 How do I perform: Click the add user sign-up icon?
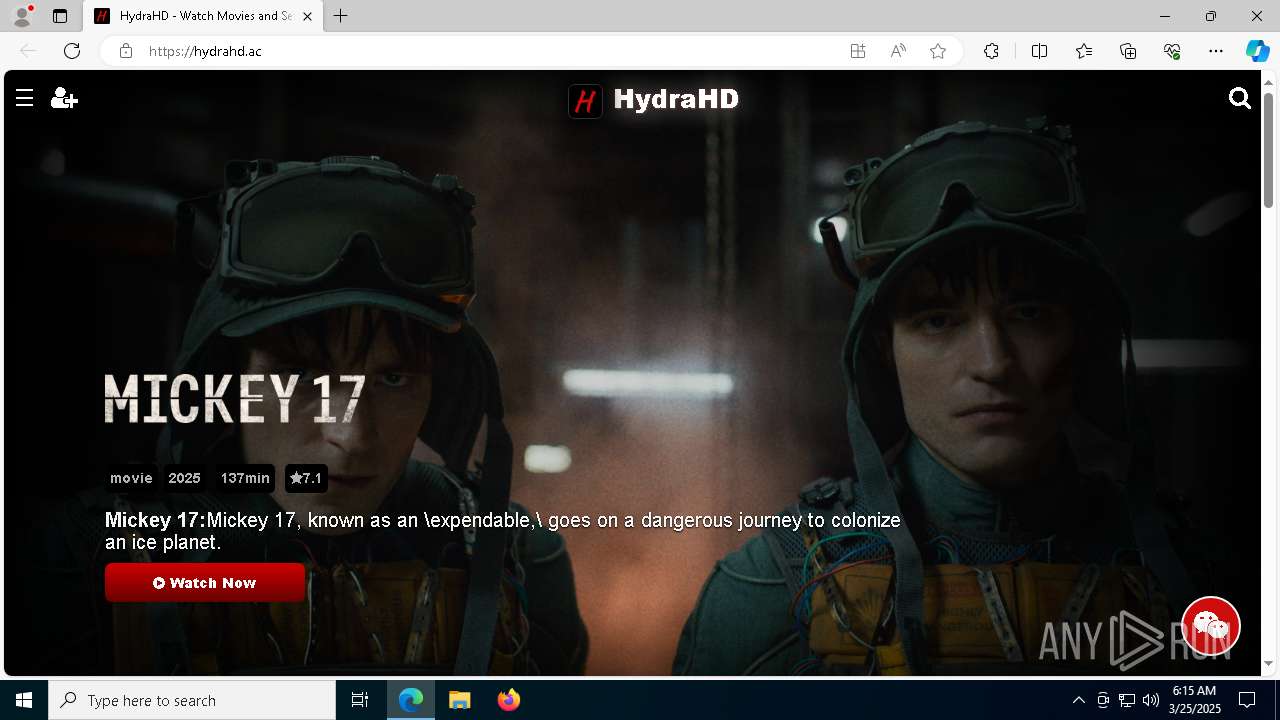coord(64,98)
